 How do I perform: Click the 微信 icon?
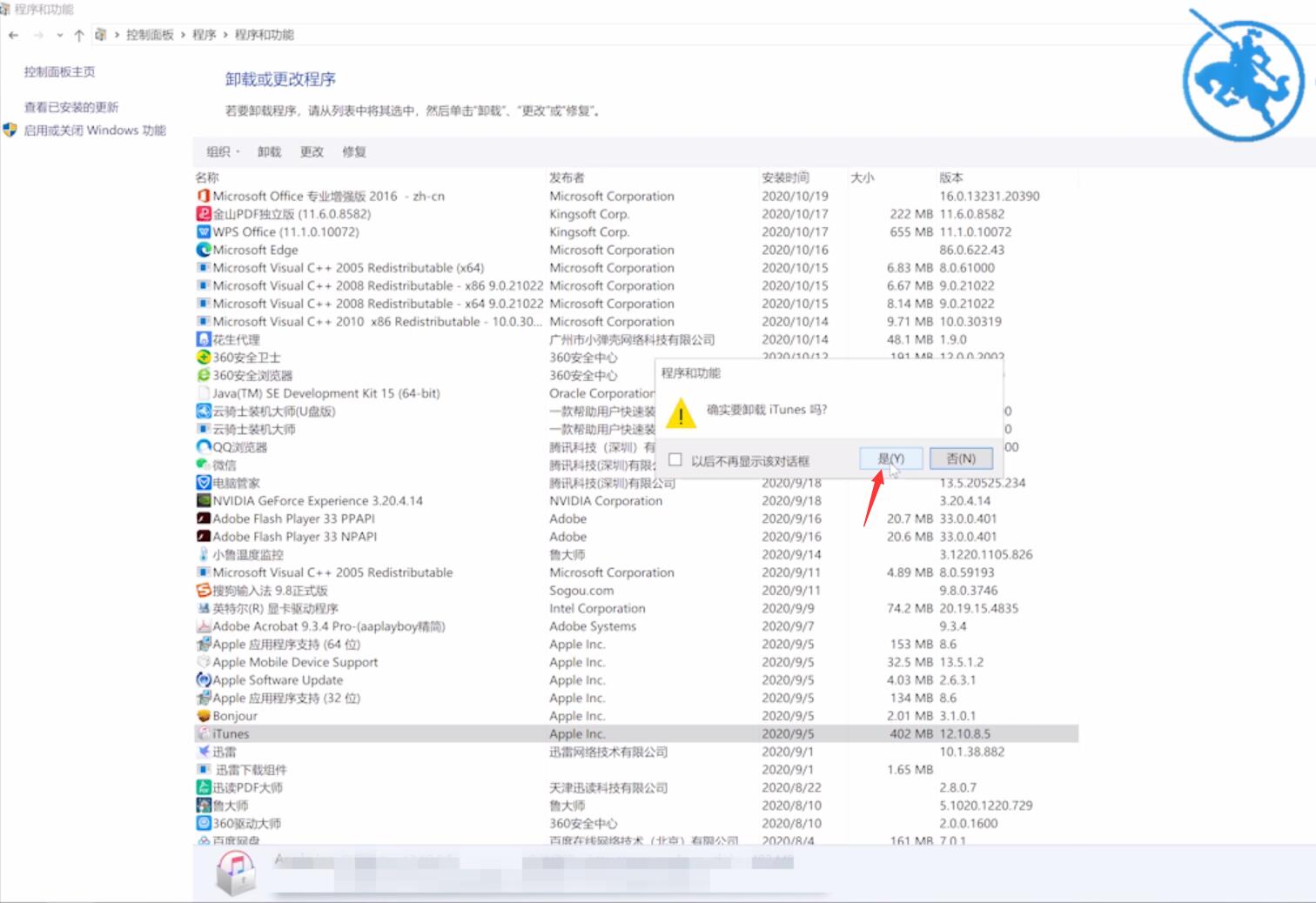pos(204,465)
